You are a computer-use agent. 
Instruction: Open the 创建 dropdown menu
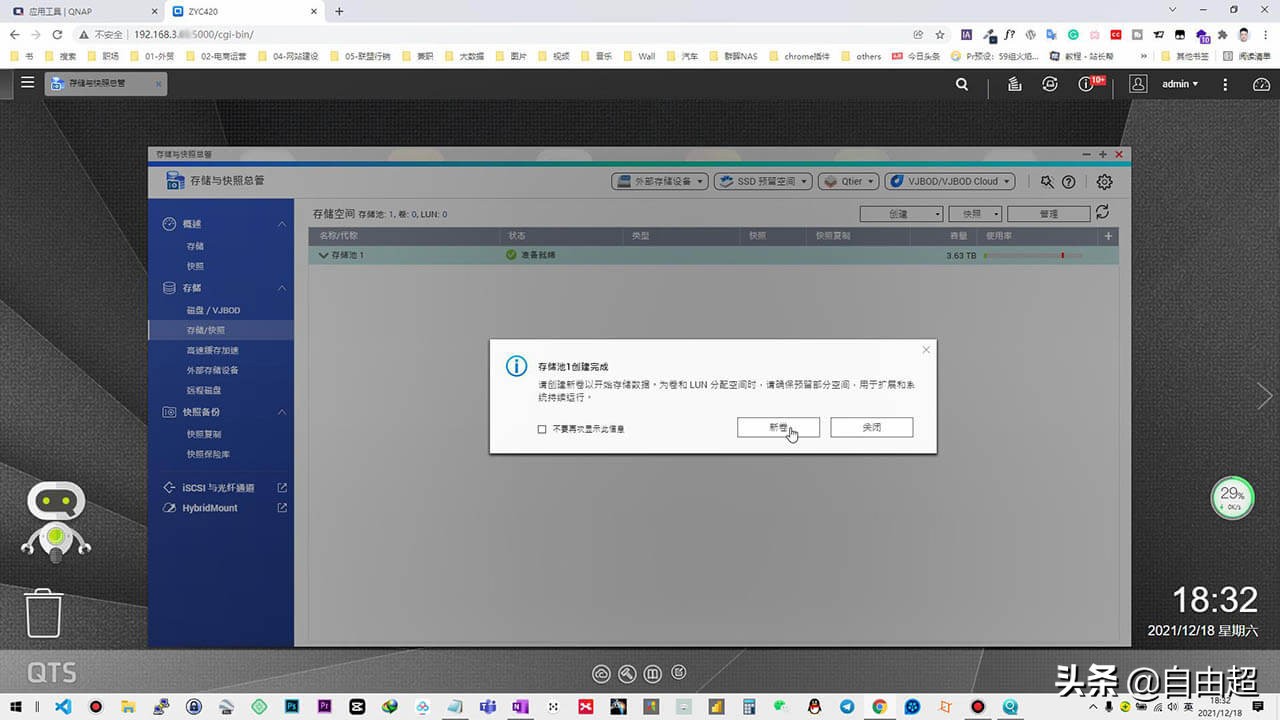[898, 213]
